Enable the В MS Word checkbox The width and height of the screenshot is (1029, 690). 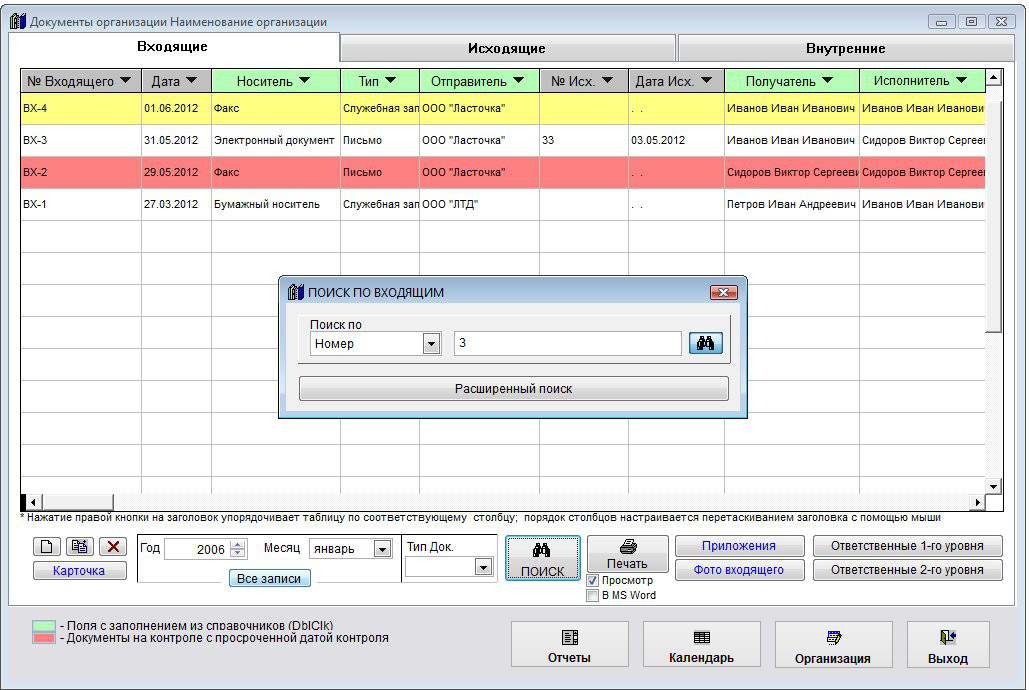(593, 595)
